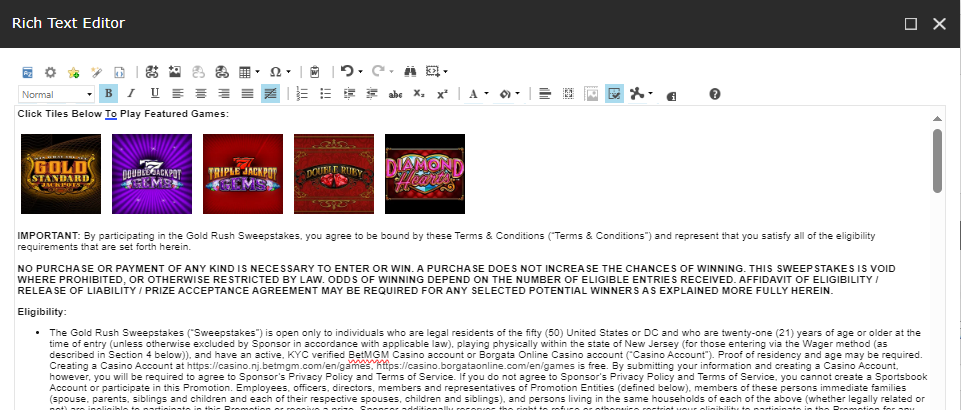Apply subscript formatting
The width and height of the screenshot is (961, 410).
[419, 94]
